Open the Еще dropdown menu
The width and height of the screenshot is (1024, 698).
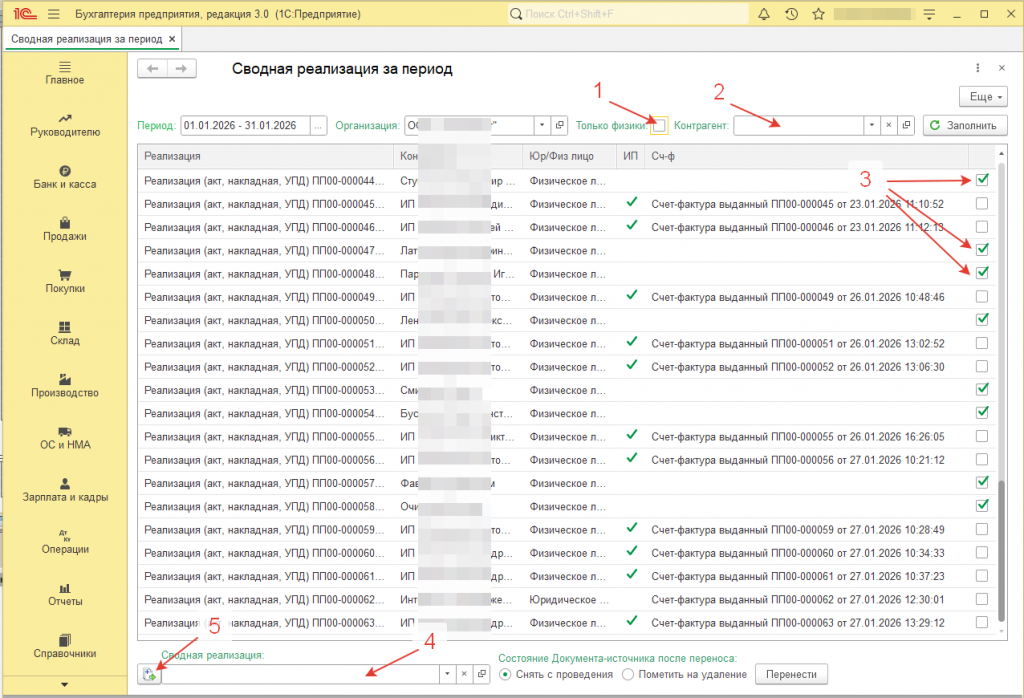click(x=984, y=97)
